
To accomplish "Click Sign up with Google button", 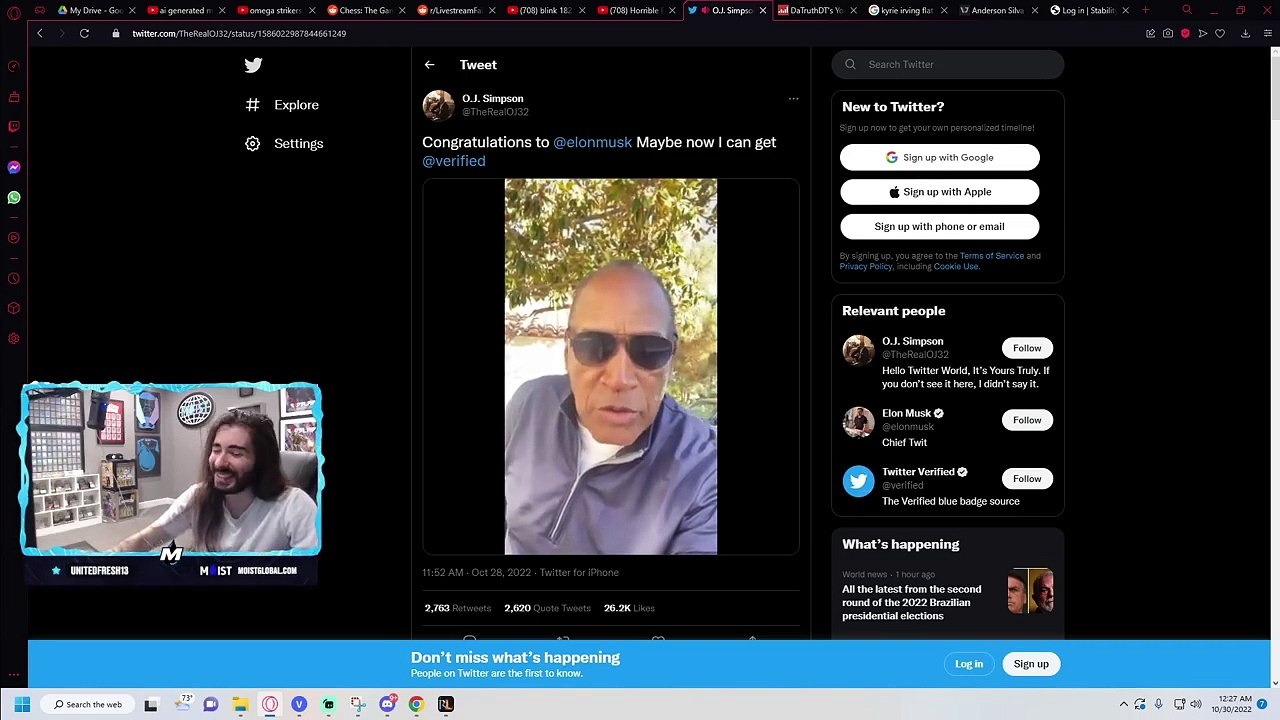I will (940, 157).
